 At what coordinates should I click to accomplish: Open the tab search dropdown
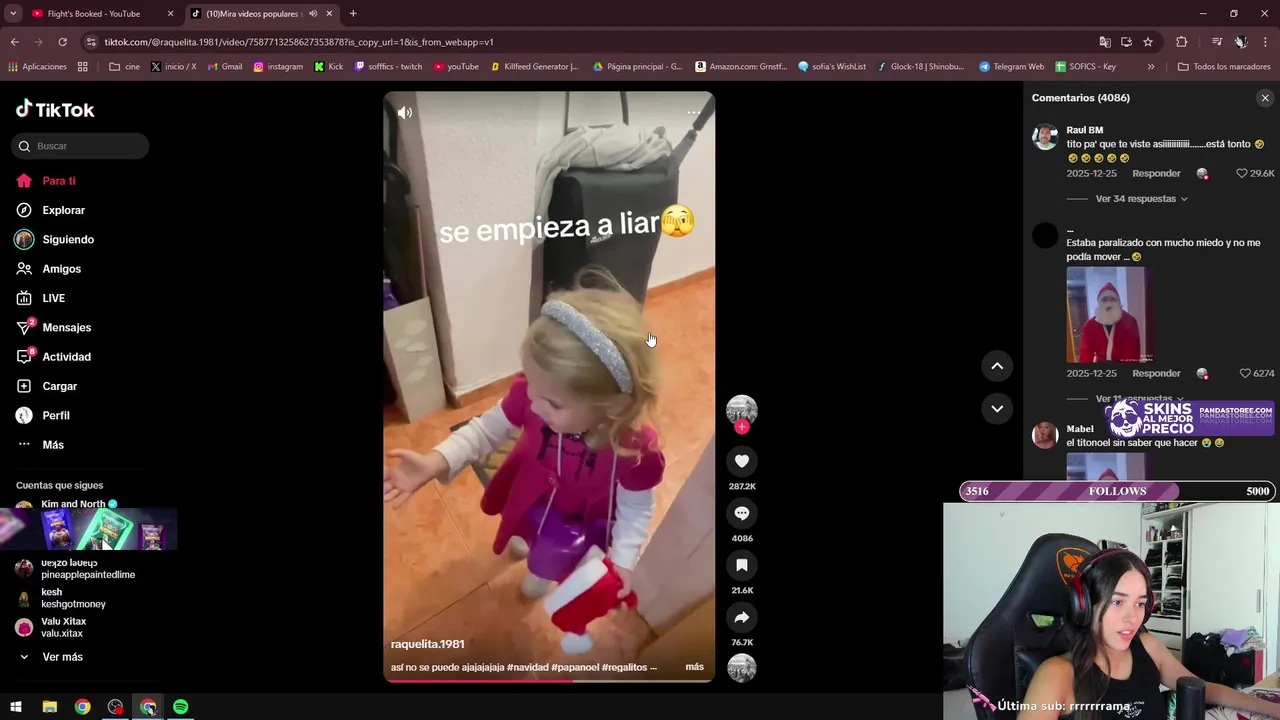13,14
